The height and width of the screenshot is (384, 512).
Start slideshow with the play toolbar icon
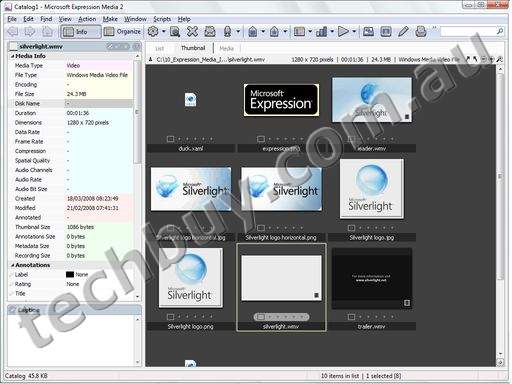click(x=343, y=32)
